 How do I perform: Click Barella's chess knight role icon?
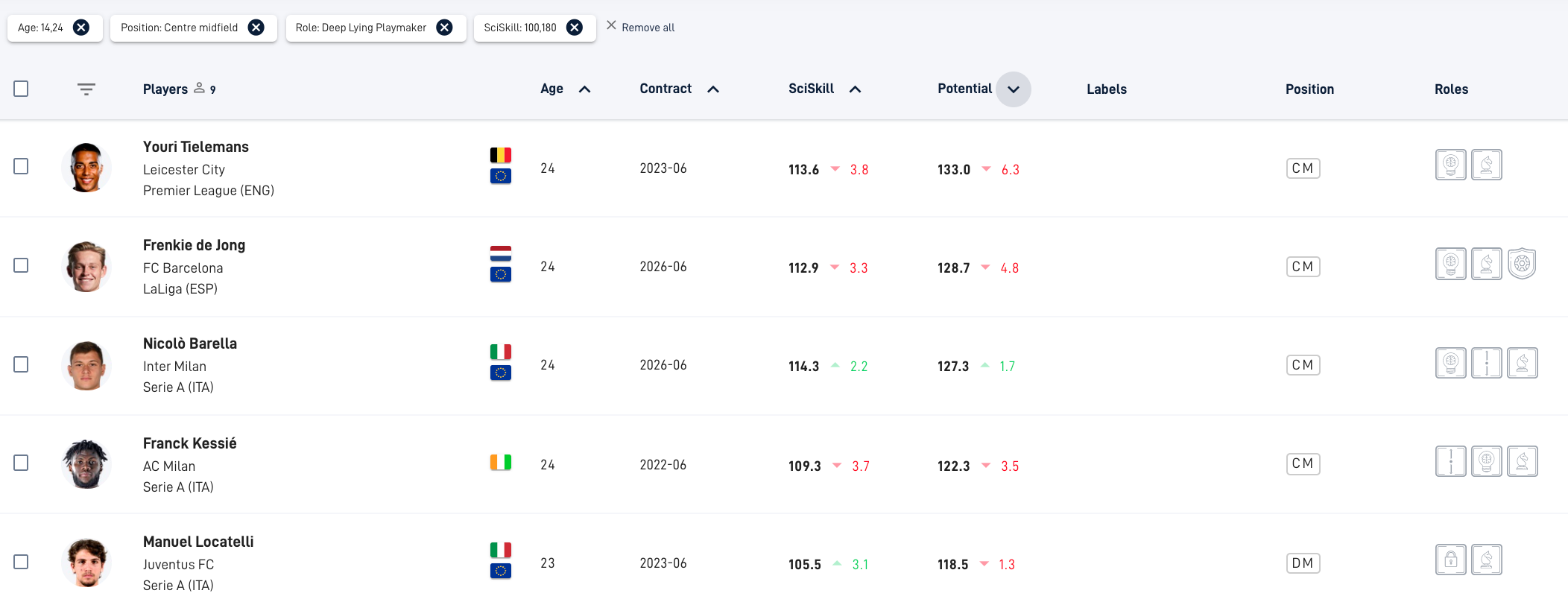[x=1523, y=363]
